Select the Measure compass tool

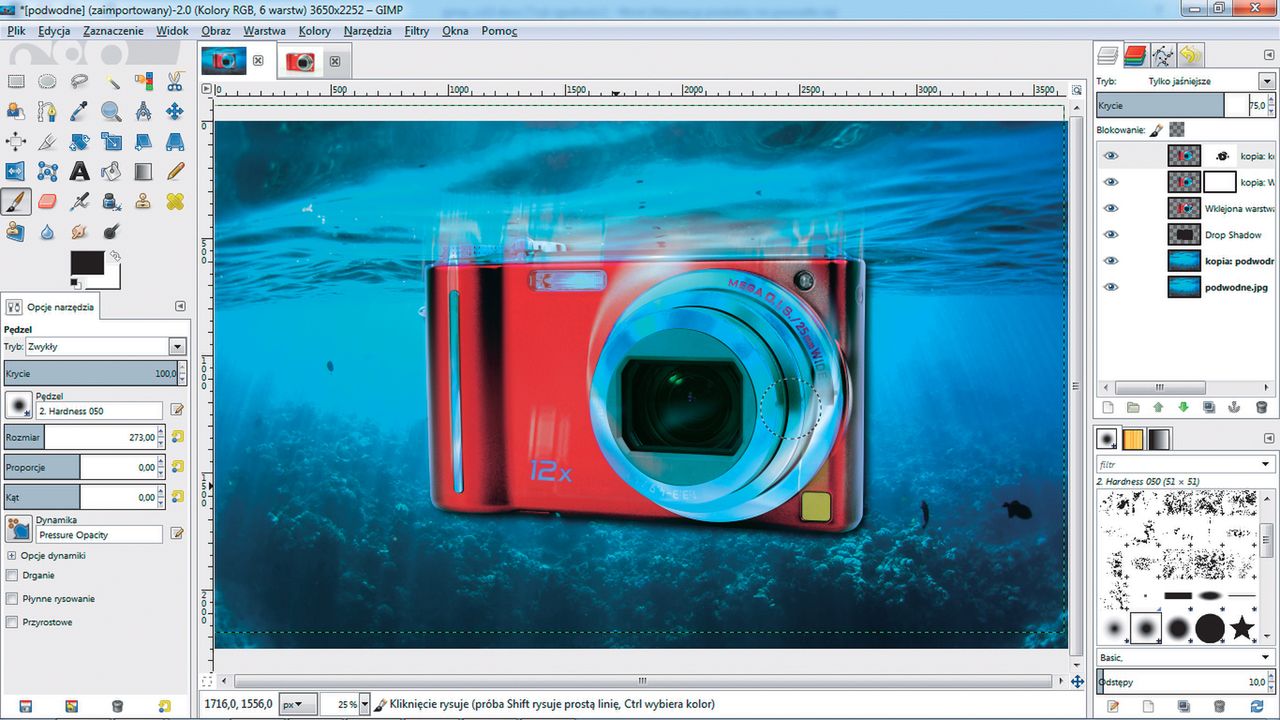(143, 111)
